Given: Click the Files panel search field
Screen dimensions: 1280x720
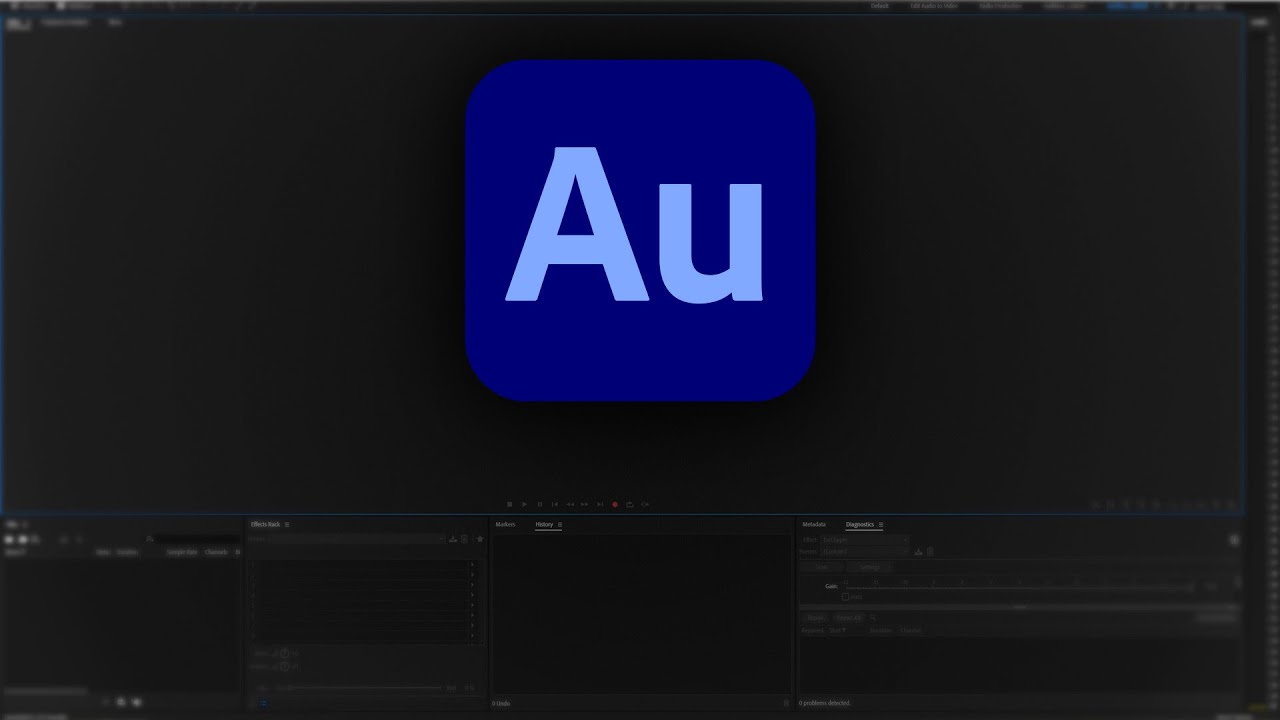Looking at the screenshot, I should (198, 539).
